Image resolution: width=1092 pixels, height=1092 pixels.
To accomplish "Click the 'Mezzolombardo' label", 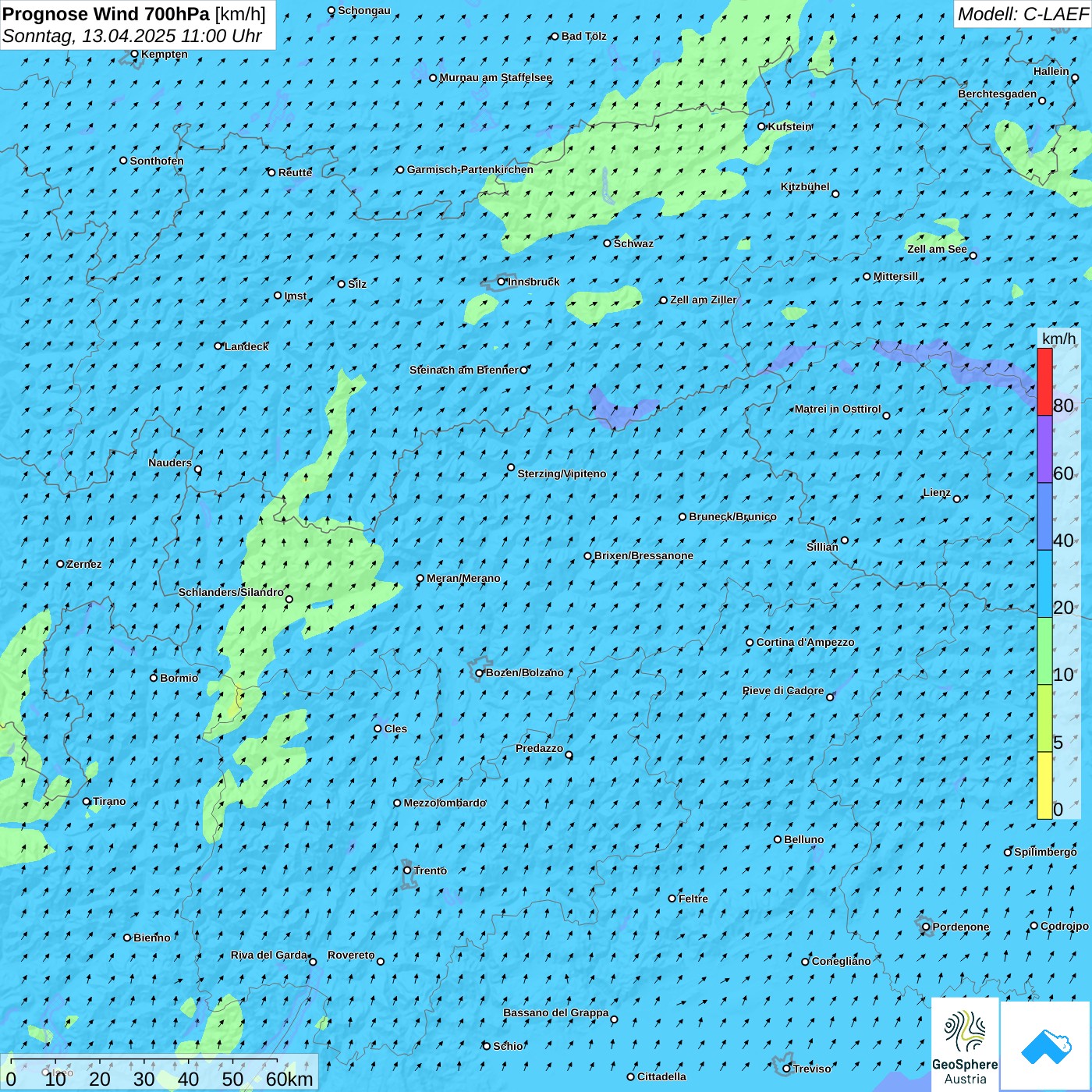I will [445, 803].
